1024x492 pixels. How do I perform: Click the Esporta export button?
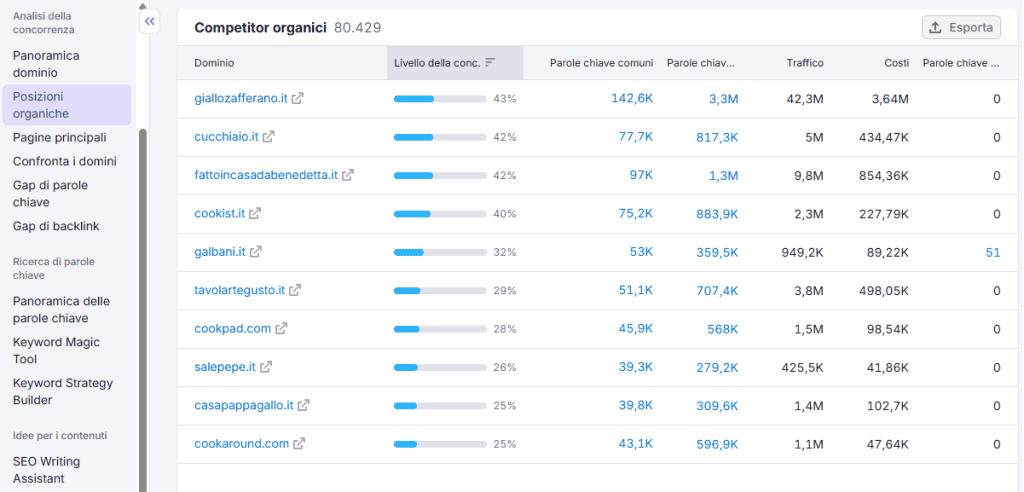pyautogui.click(x=961, y=27)
